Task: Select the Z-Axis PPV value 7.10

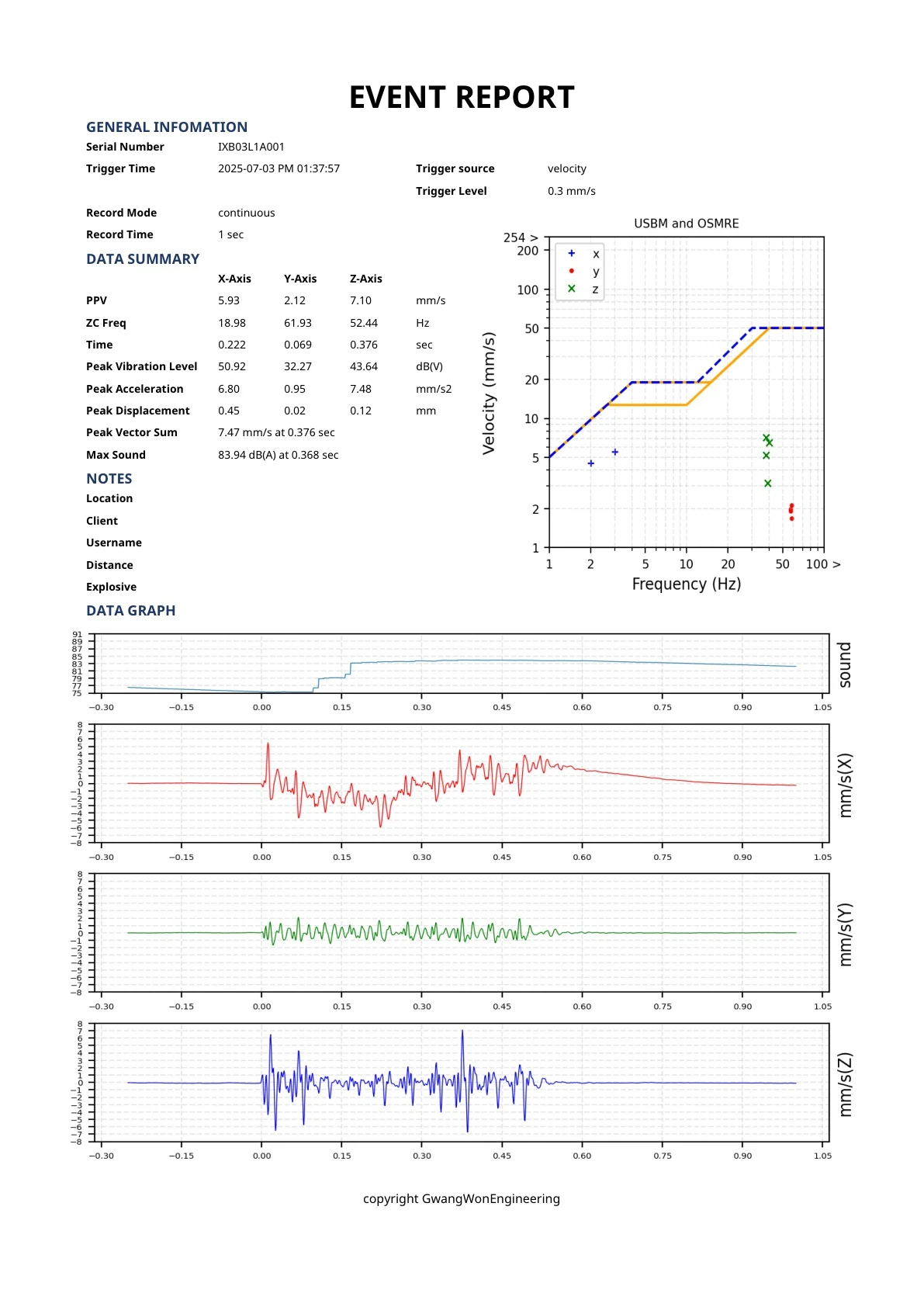Action: 361,300
